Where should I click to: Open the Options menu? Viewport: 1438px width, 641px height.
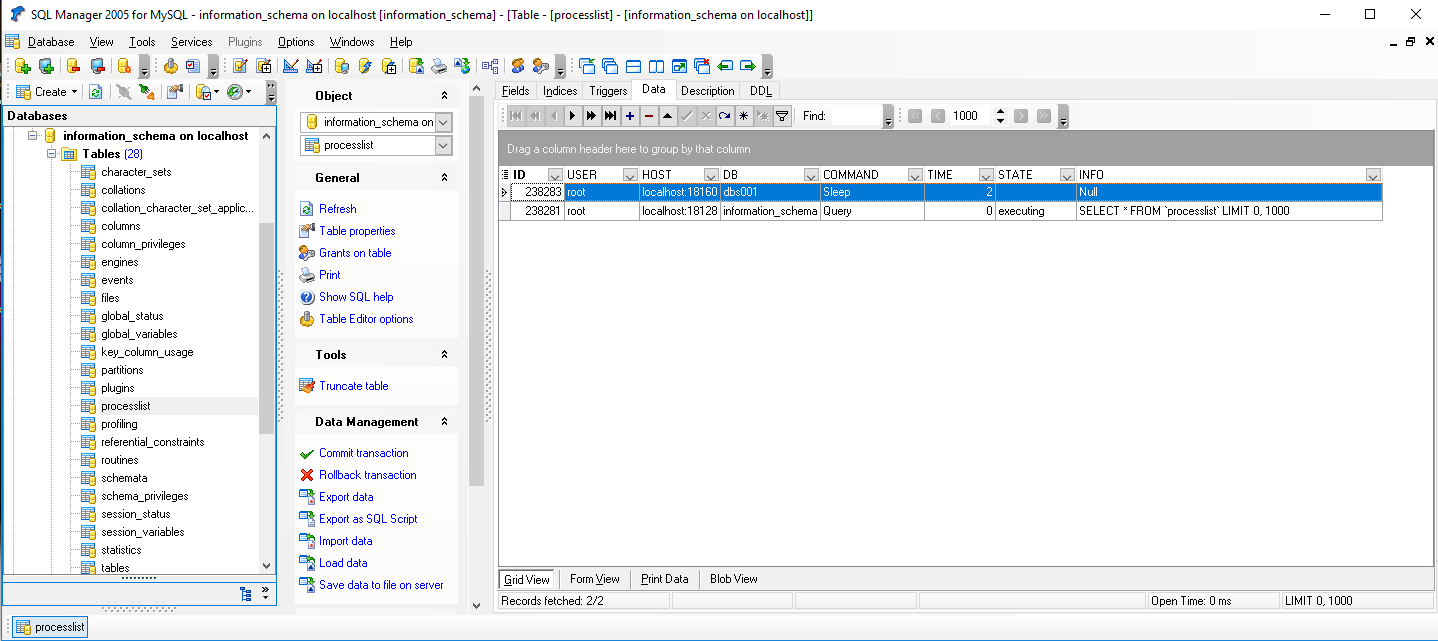click(x=296, y=42)
